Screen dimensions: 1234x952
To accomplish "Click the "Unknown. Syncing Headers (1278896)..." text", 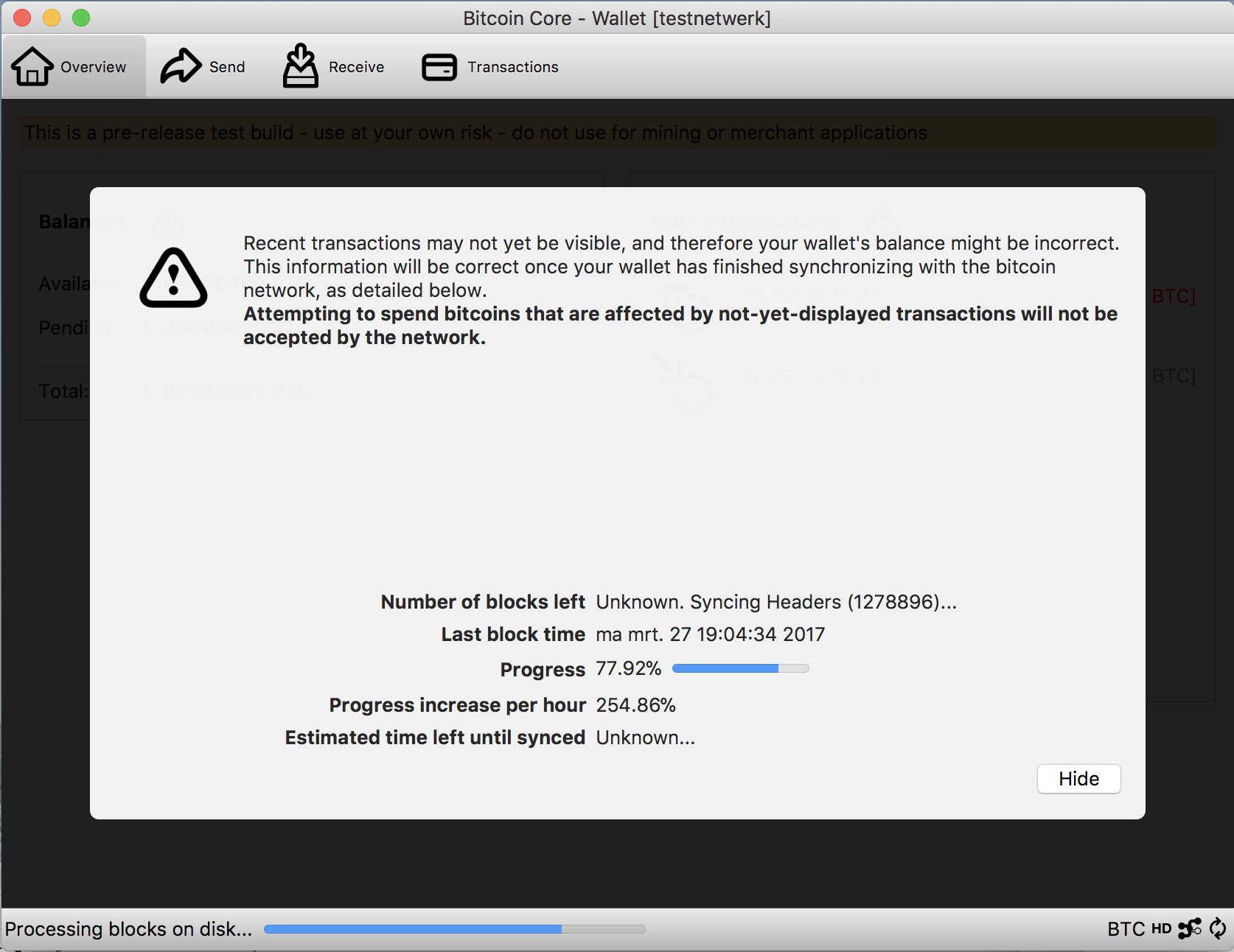I will [x=776, y=602].
